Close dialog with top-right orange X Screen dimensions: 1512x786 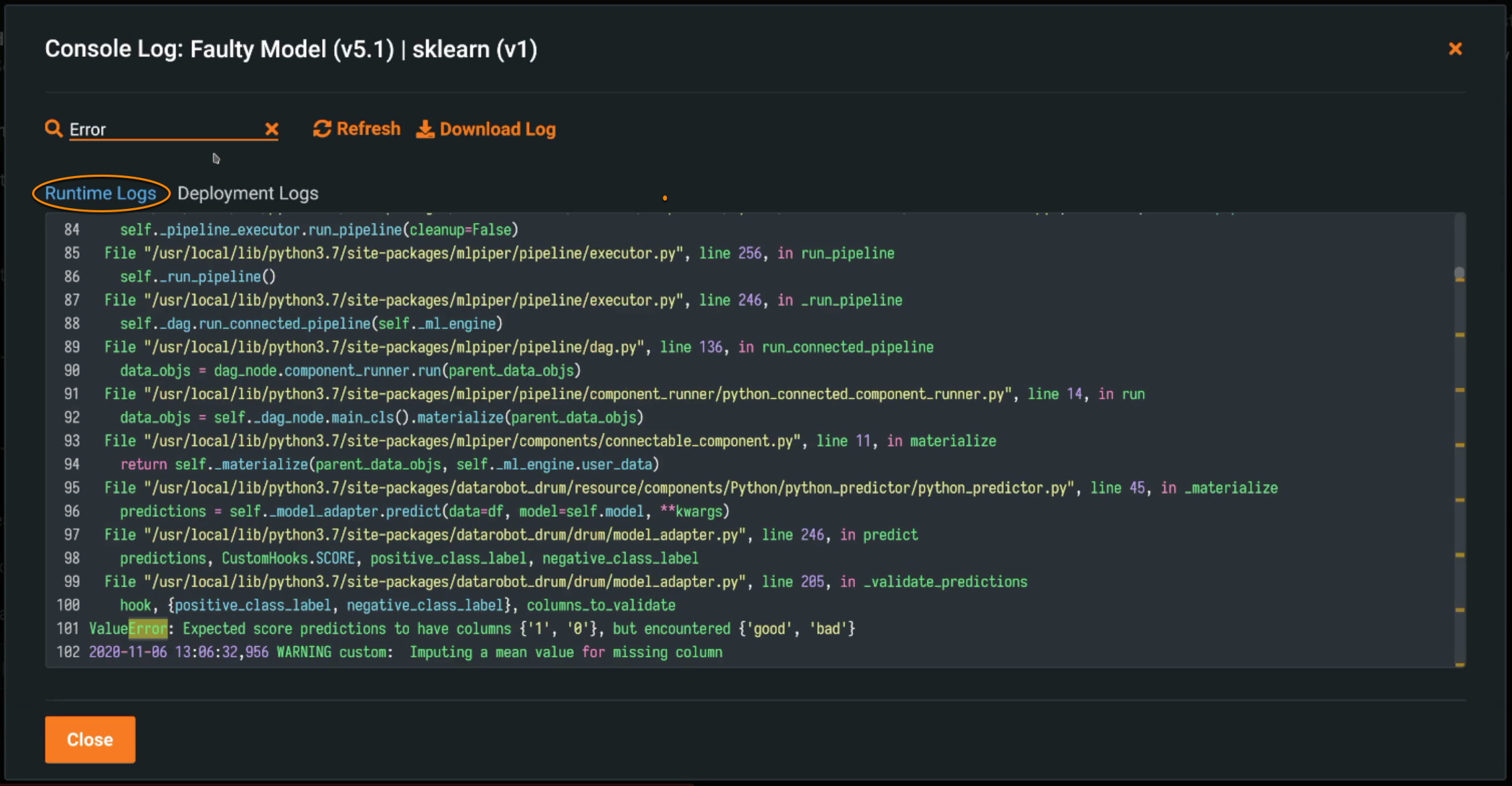(x=1455, y=49)
